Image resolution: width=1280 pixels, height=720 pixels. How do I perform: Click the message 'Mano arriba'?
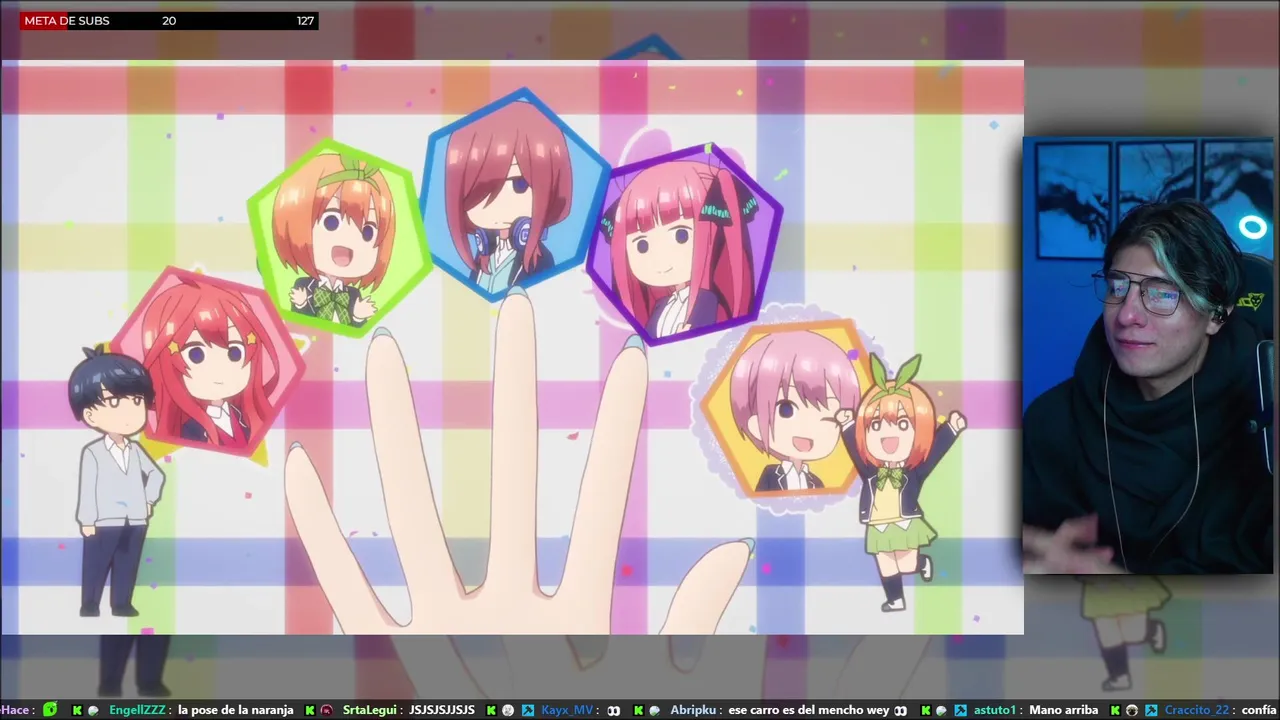(1063, 710)
